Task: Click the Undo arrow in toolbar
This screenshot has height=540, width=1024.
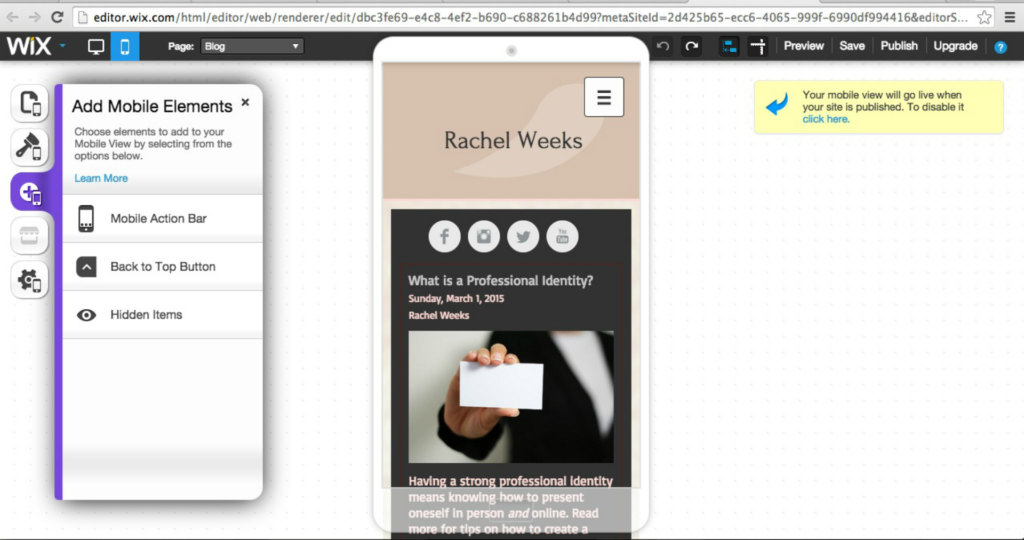Action: point(663,46)
